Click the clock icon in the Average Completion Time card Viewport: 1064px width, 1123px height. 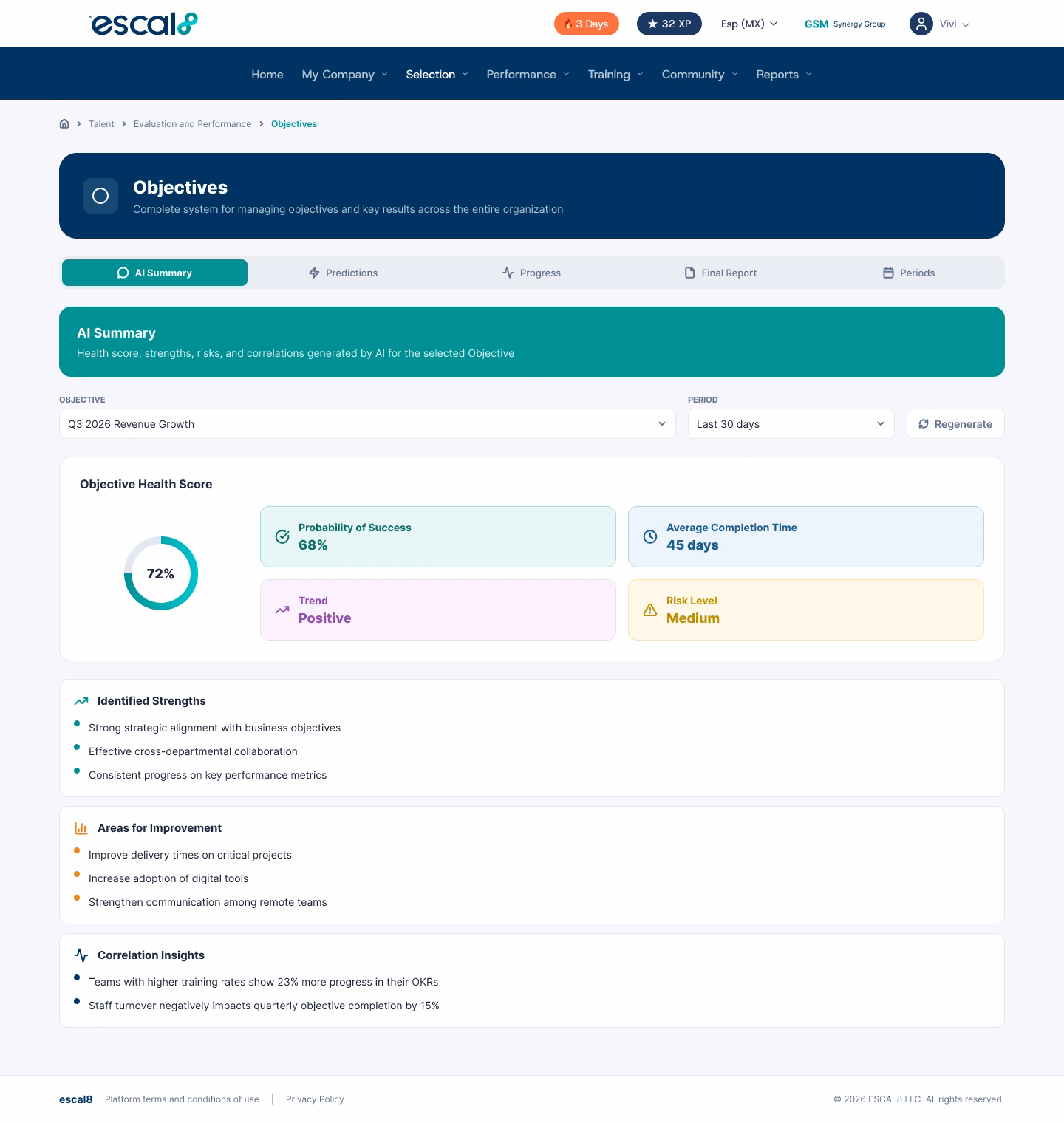(x=650, y=536)
